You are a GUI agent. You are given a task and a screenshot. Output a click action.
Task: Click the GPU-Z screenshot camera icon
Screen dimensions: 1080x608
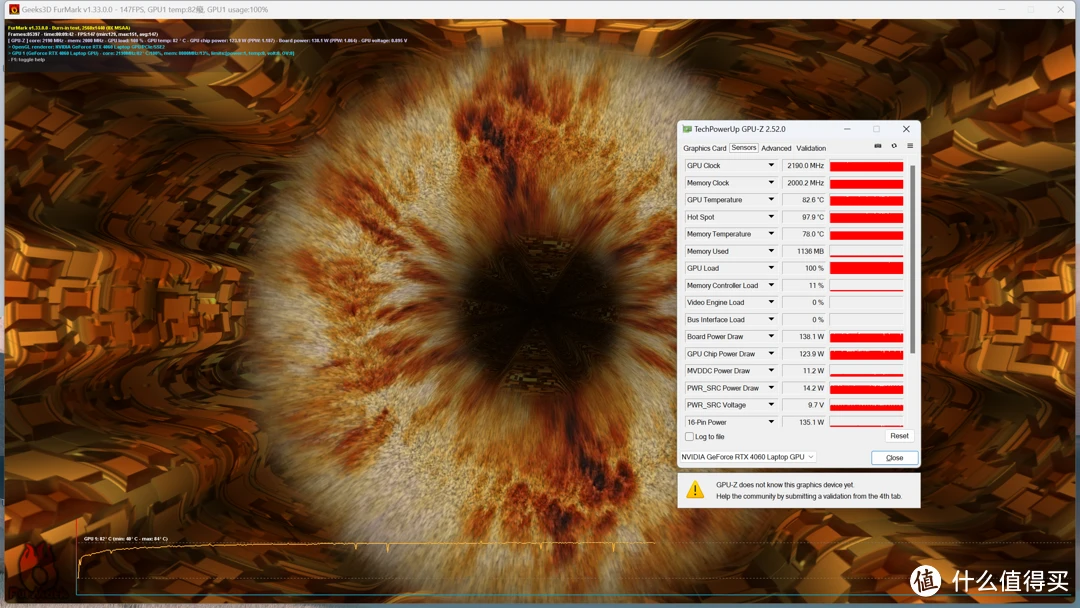click(x=878, y=146)
